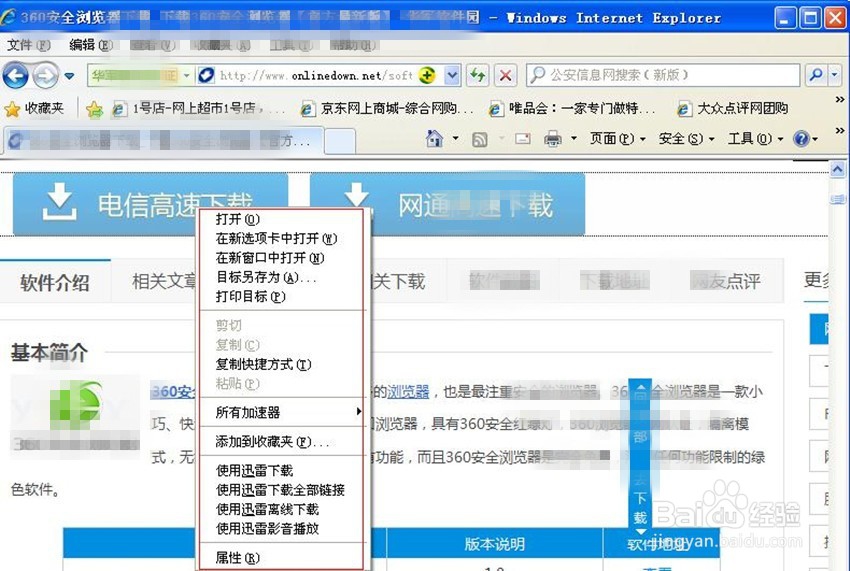
Task: Click the green 360 browser logo thumbnail
Action: 75,404
